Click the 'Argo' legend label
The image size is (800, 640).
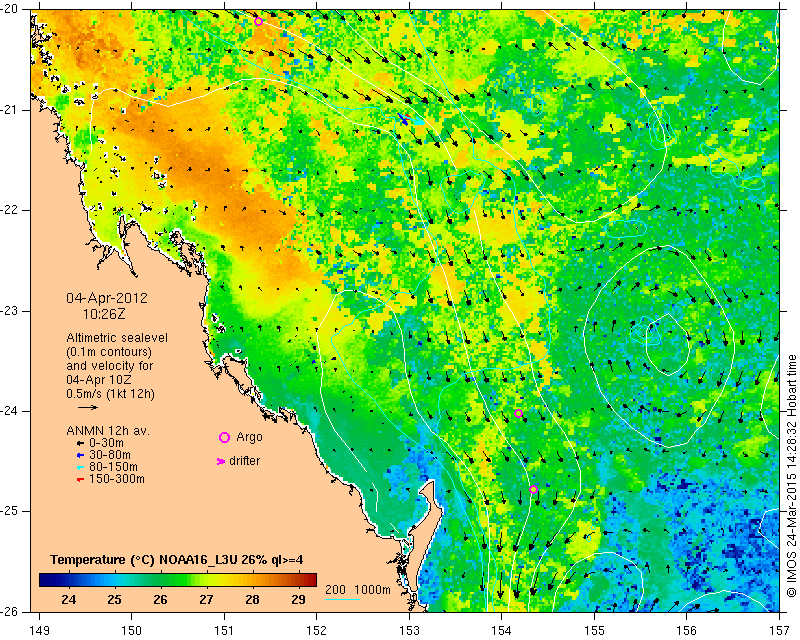249,437
